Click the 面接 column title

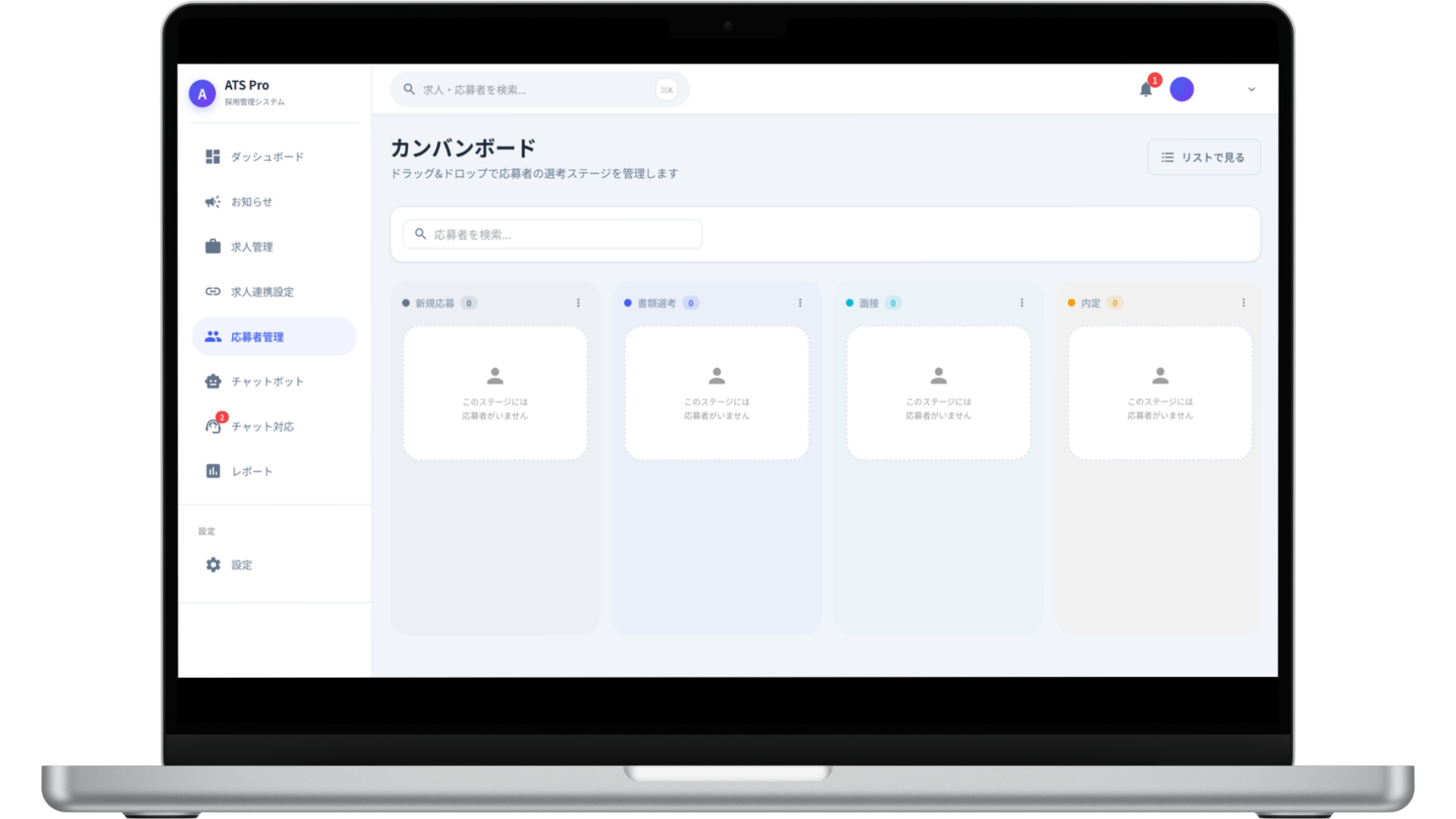(x=869, y=303)
